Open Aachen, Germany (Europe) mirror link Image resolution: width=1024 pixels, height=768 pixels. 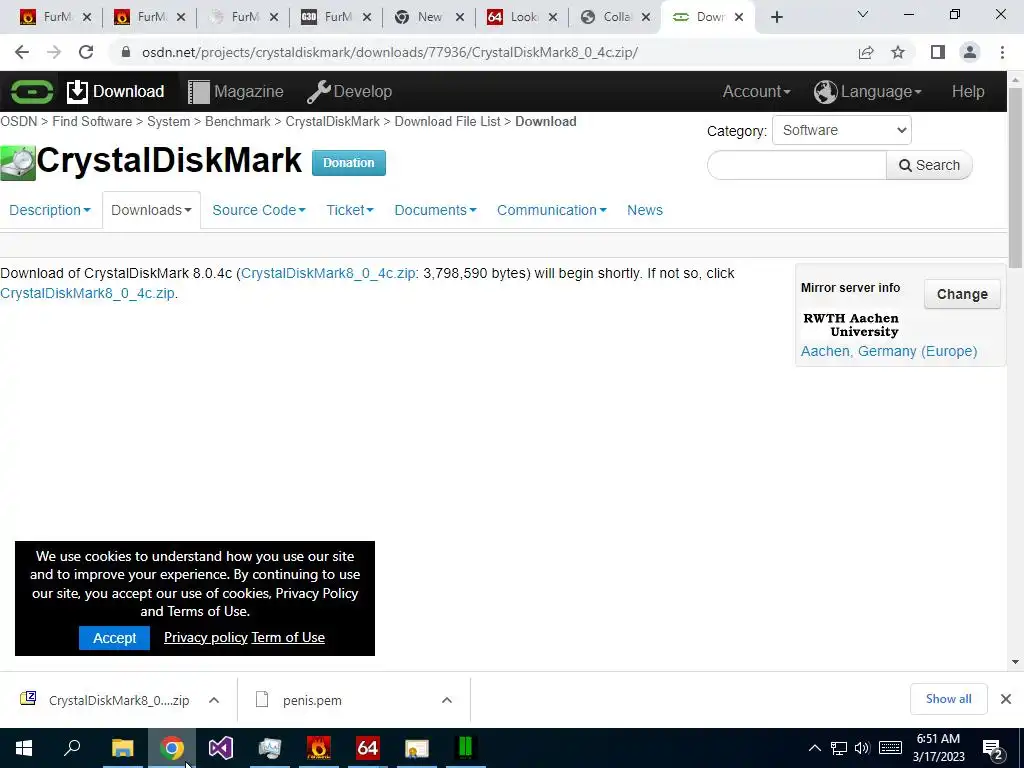coord(889,351)
